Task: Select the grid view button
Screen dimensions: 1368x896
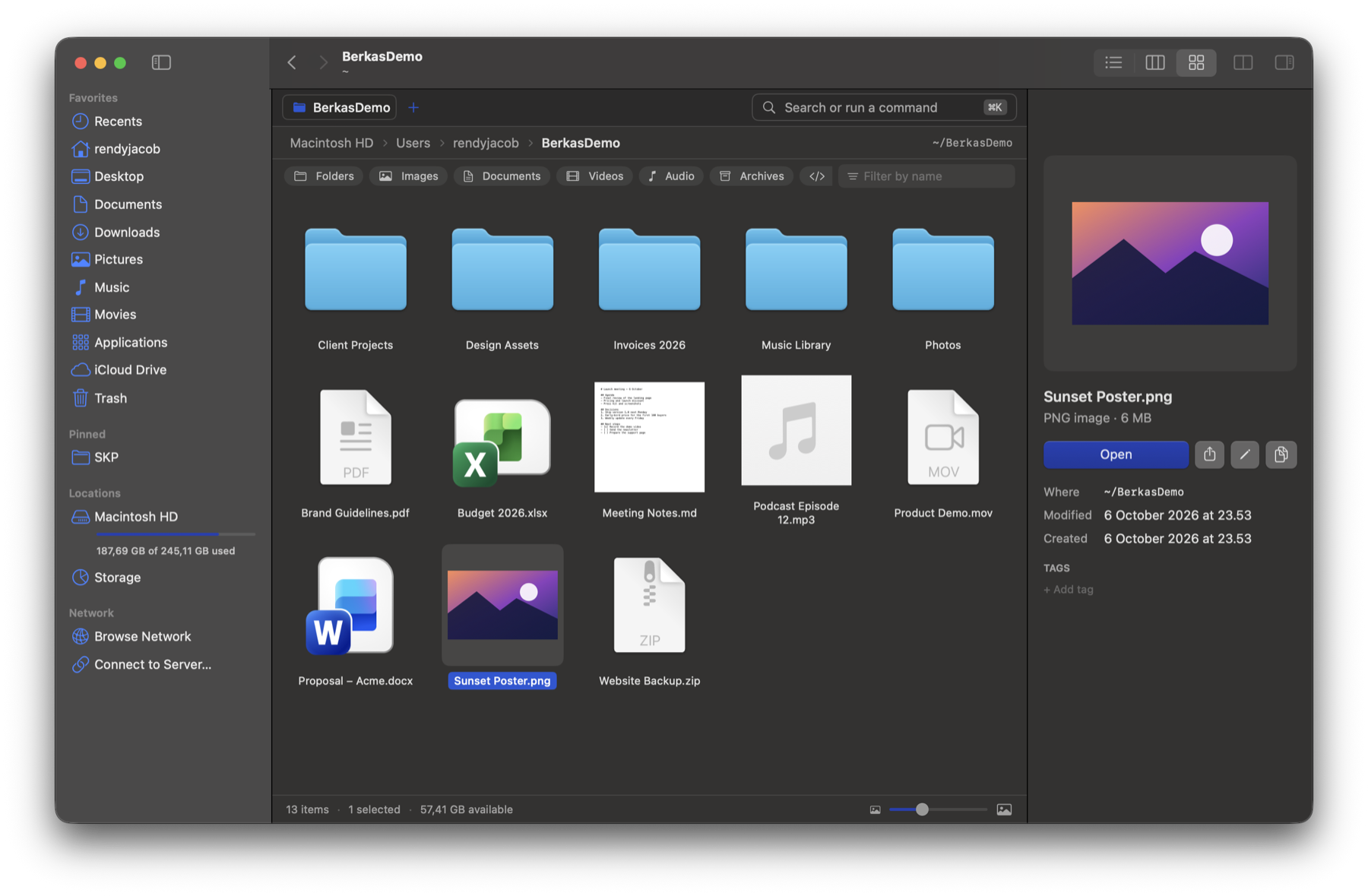Action: pyautogui.click(x=1196, y=62)
